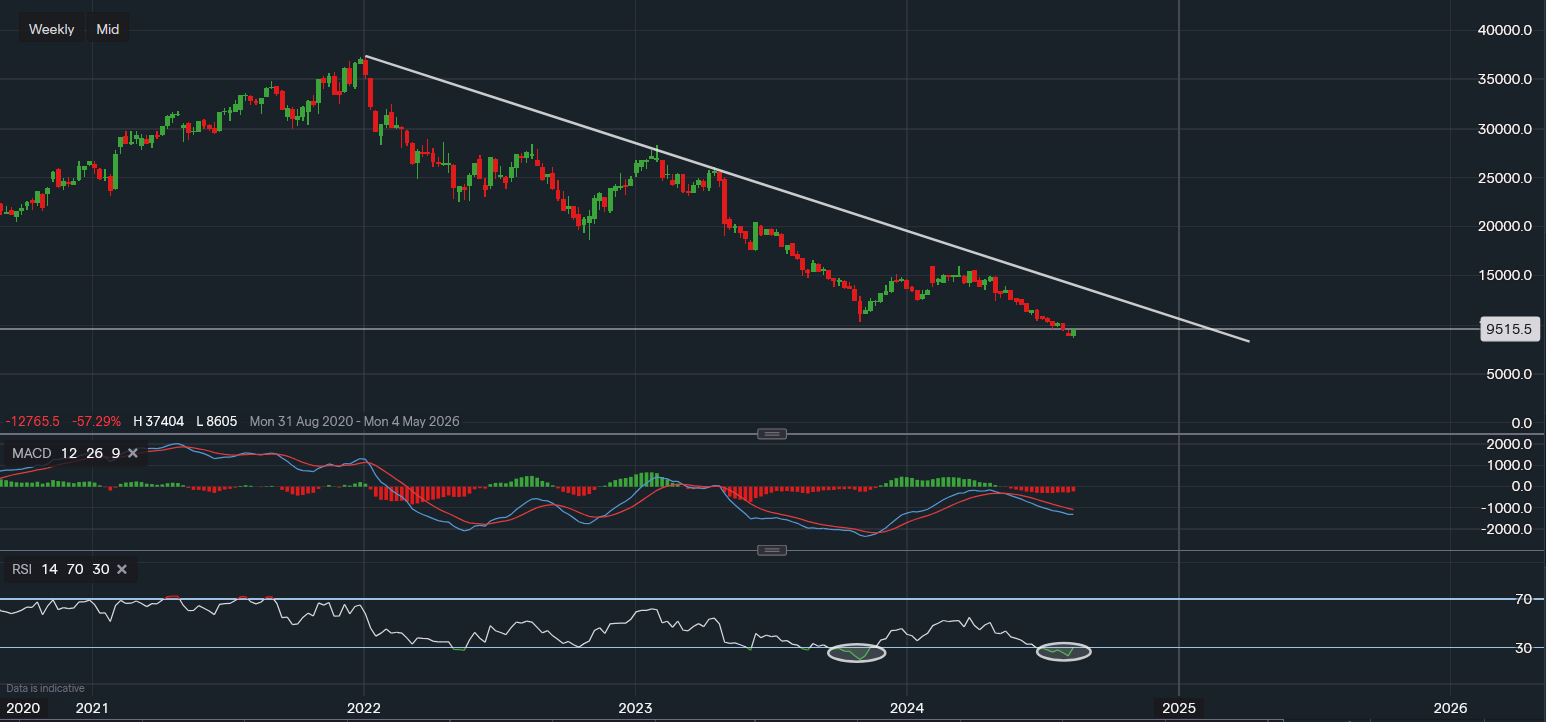Screen dimensions: 1546x722
Task: Click the 40000.0 price axis label
Action: coord(1508,31)
